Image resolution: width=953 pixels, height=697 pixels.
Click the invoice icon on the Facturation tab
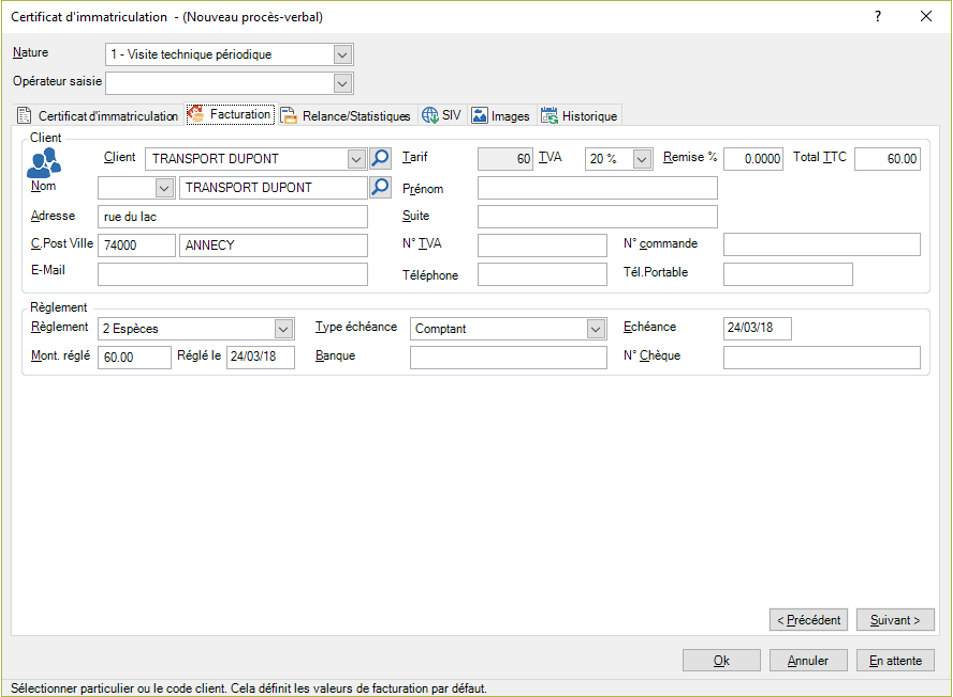click(196, 114)
